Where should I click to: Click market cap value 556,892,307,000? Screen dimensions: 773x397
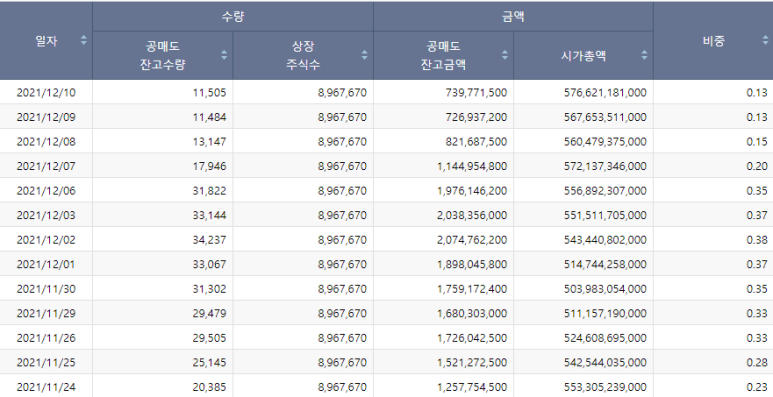pyautogui.click(x=605, y=190)
